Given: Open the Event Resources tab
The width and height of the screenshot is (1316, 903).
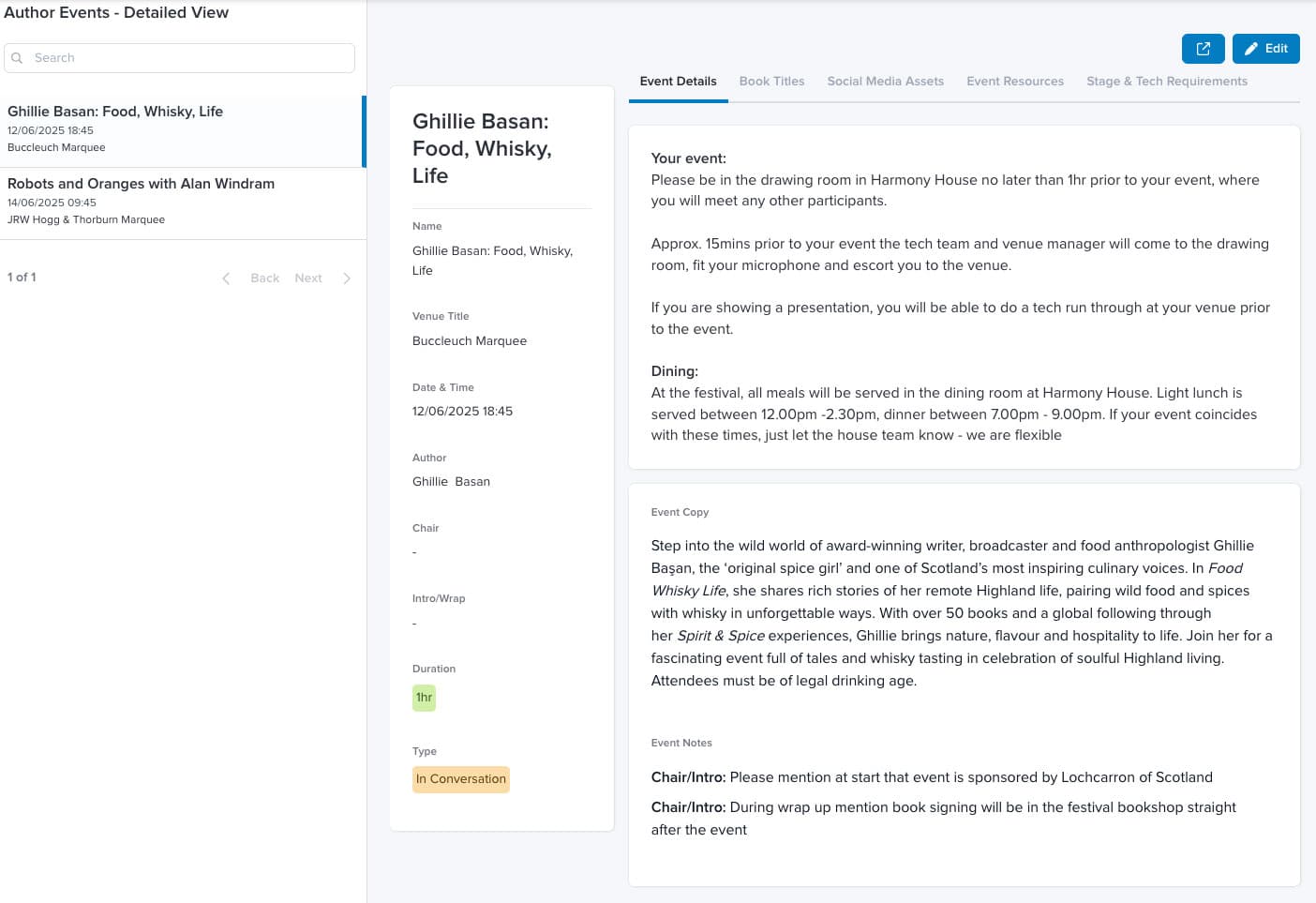Looking at the screenshot, I should coord(1015,82).
